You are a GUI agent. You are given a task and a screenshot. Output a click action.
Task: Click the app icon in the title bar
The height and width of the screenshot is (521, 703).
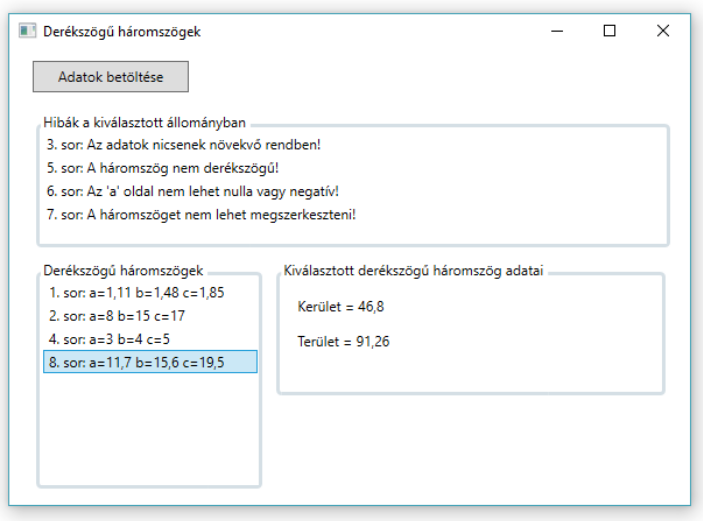[x=28, y=31]
